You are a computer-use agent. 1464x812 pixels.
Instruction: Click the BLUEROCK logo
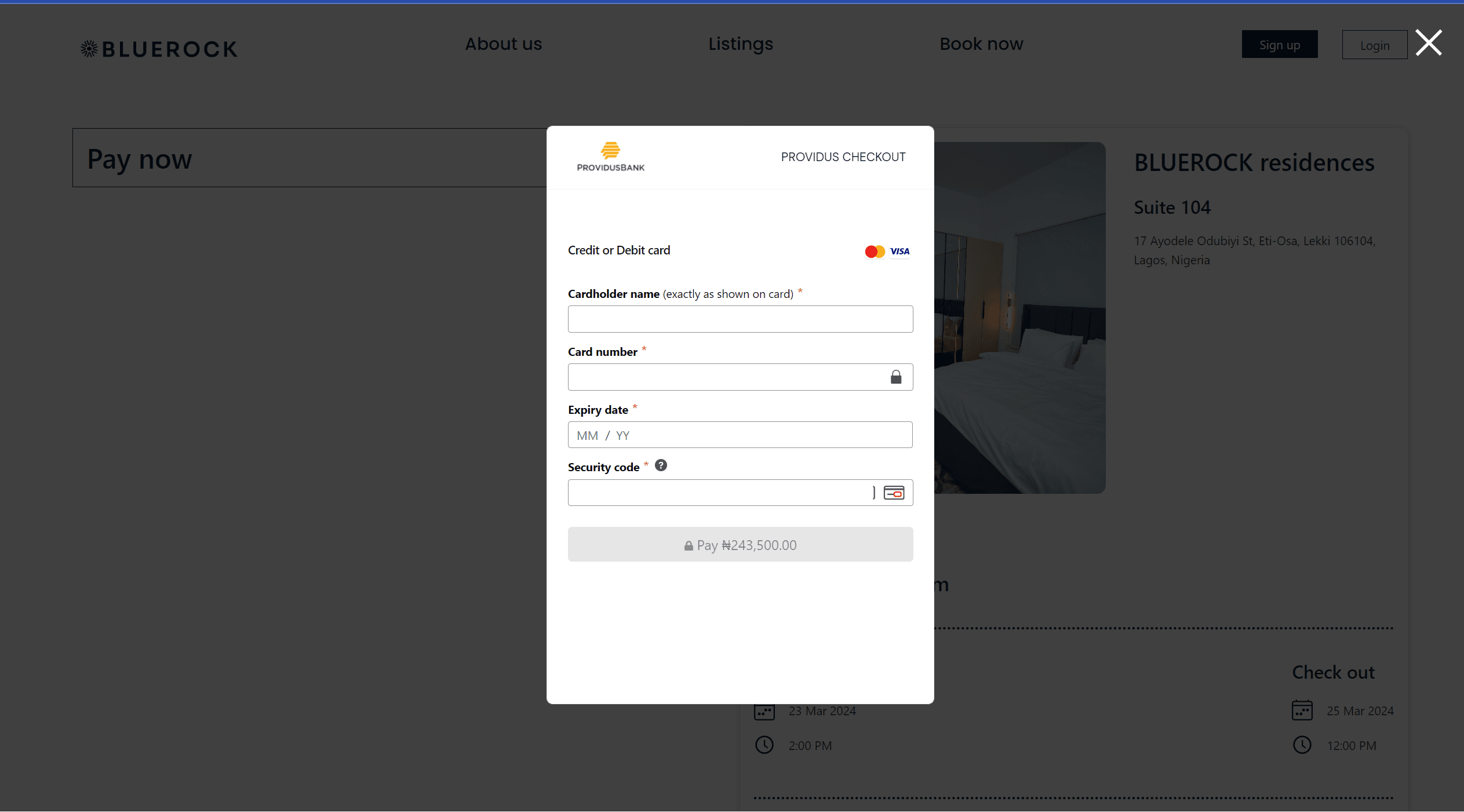159,49
